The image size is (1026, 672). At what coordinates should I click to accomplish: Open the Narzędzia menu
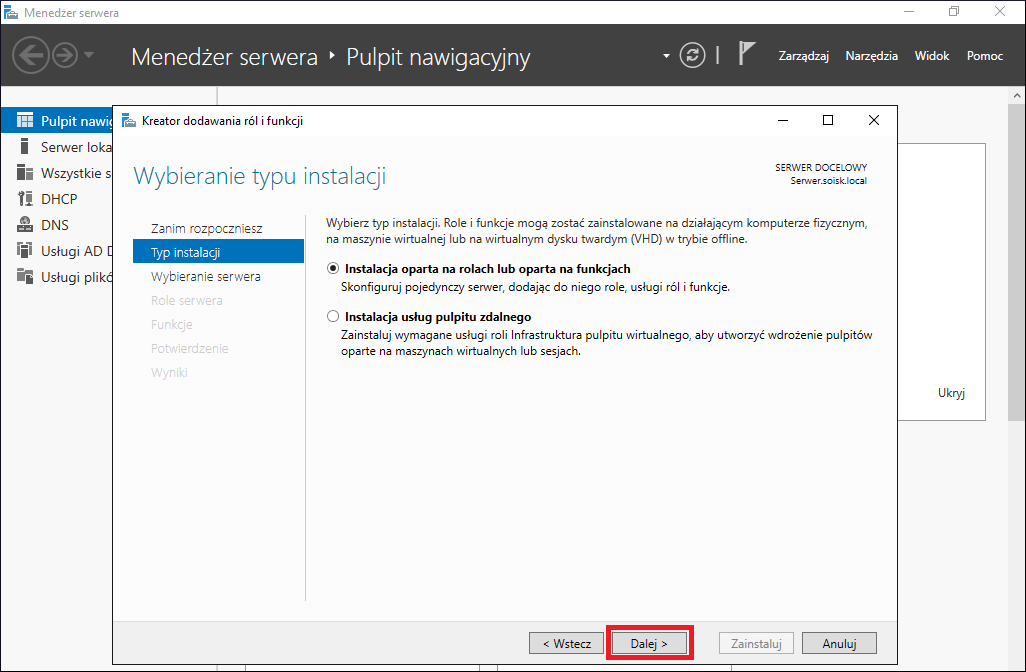pos(872,56)
